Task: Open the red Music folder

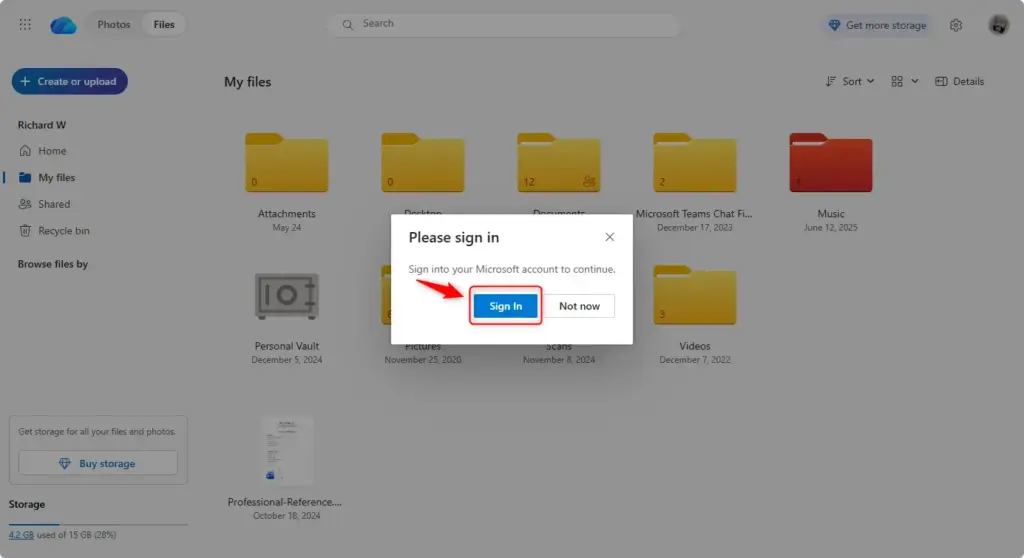Action: [x=831, y=163]
